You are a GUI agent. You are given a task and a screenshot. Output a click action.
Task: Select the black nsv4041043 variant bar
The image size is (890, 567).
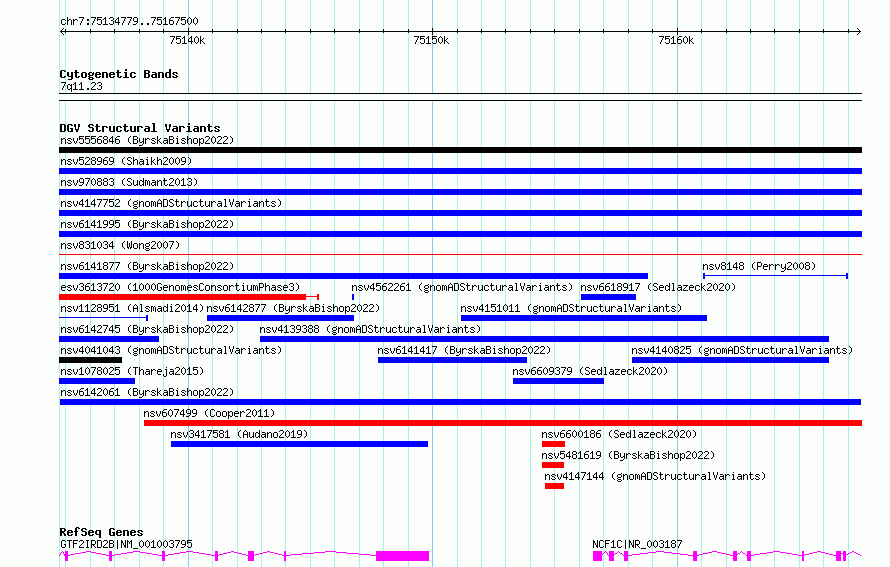coord(90,360)
